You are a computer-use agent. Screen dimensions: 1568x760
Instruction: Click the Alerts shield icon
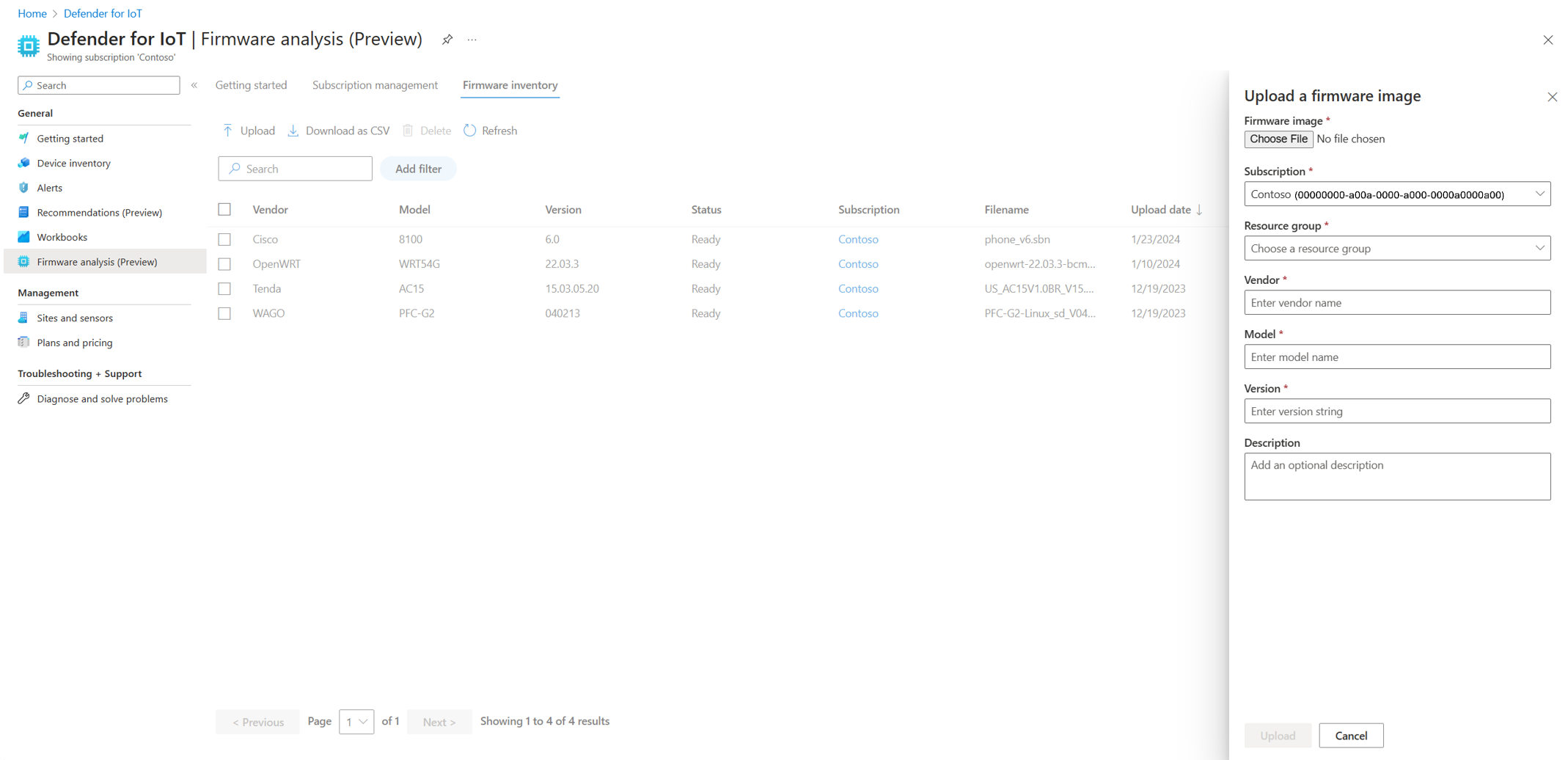pos(24,188)
